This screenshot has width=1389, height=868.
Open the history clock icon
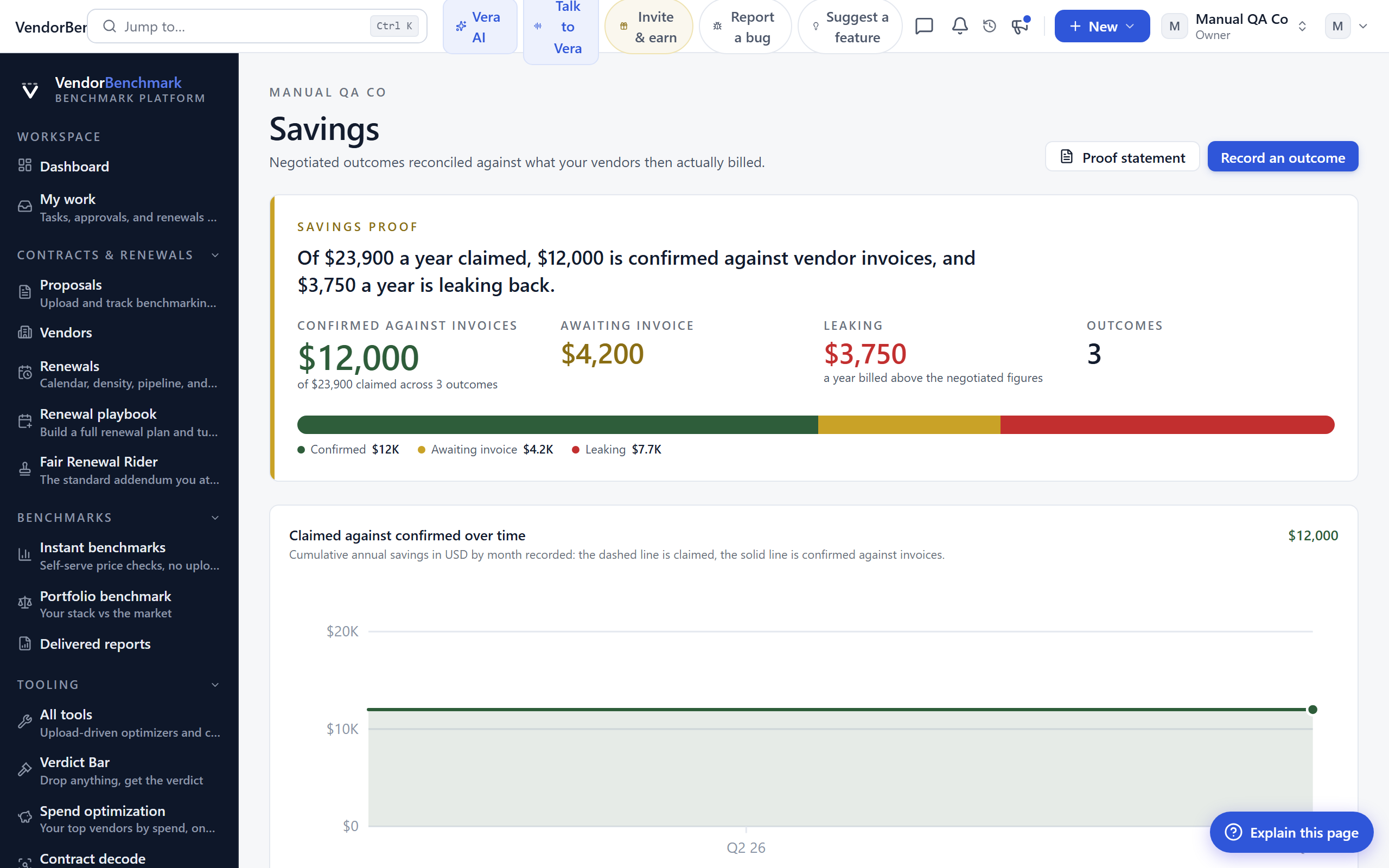point(989,26)
